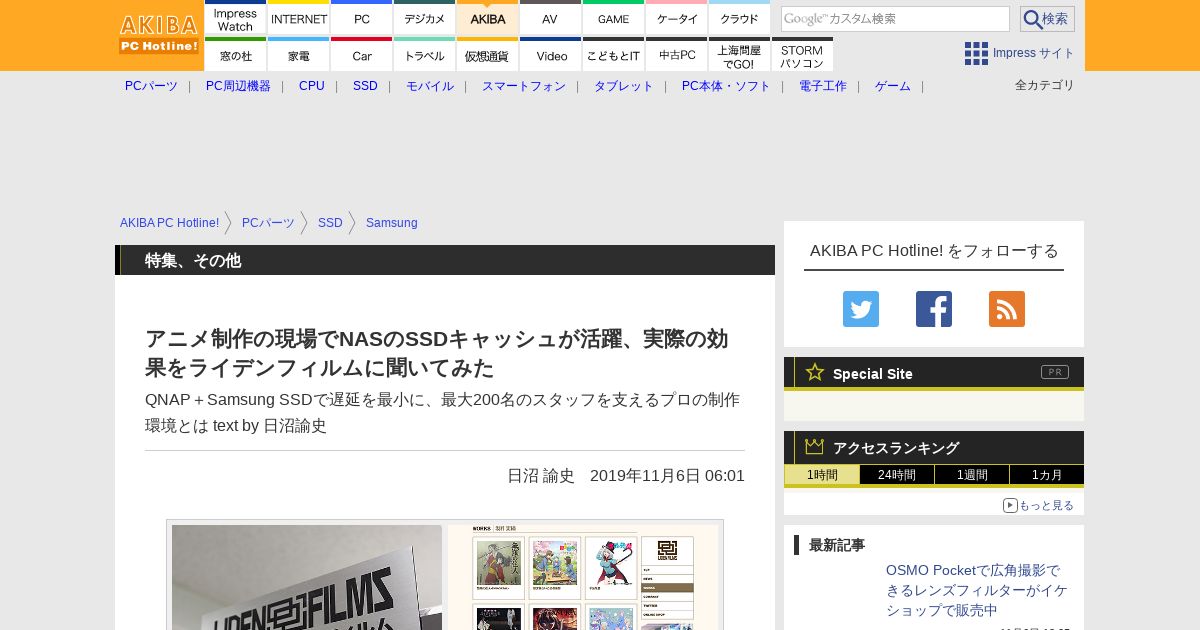
Task: Open the ケータイ Watch tab
Action: [676, 18]
